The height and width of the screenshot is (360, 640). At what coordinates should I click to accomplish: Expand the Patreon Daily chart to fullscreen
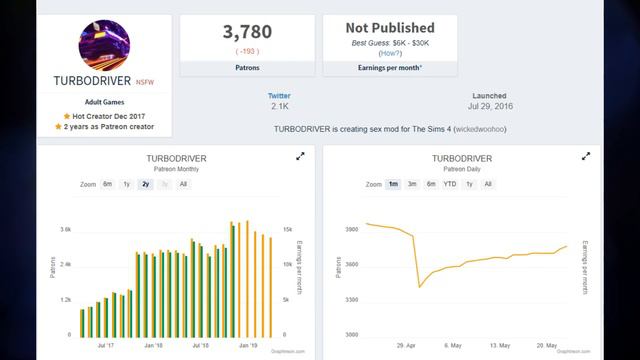point(586,156)
